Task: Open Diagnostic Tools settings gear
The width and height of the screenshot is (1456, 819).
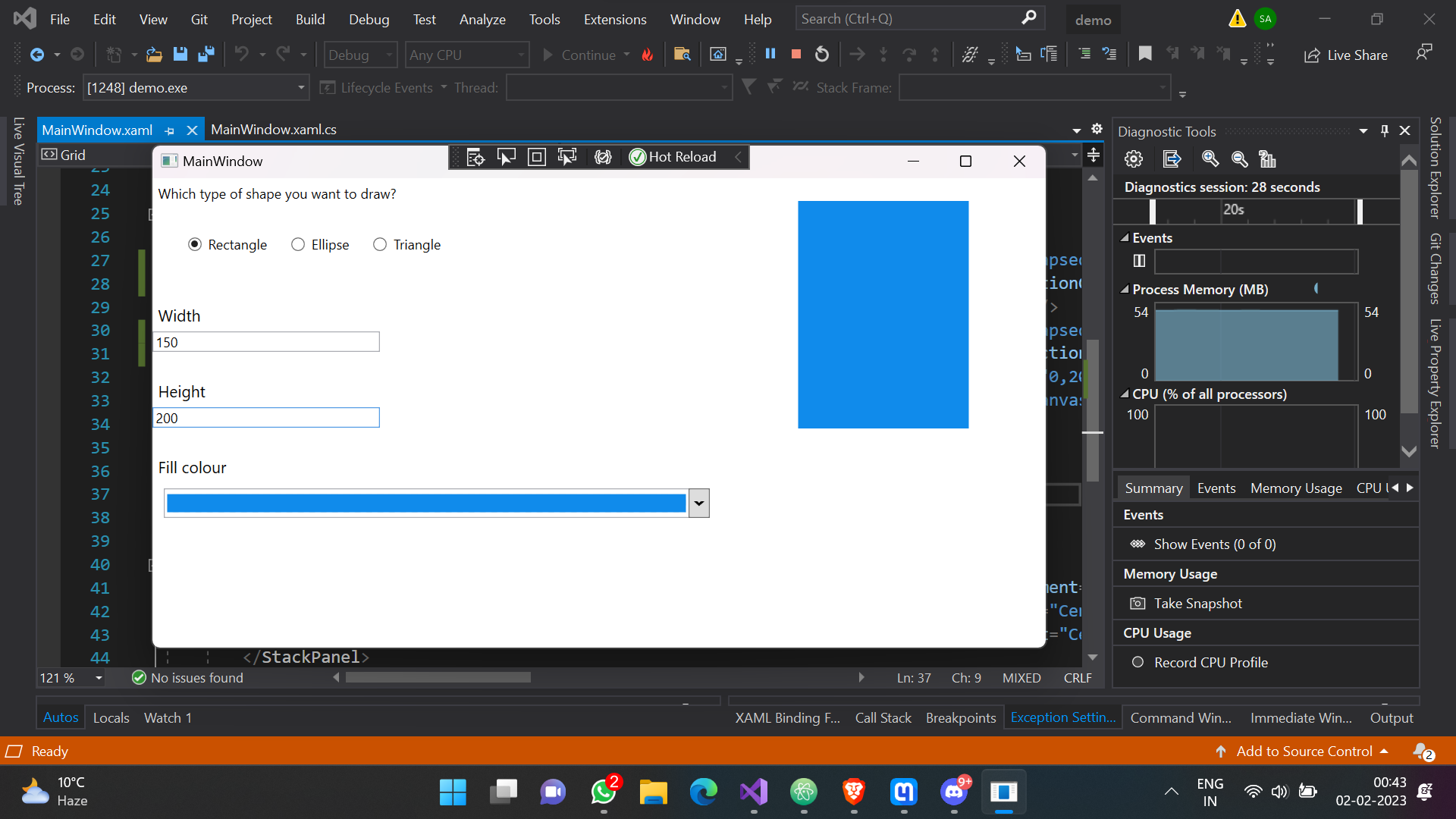Action: point(1134,158)
